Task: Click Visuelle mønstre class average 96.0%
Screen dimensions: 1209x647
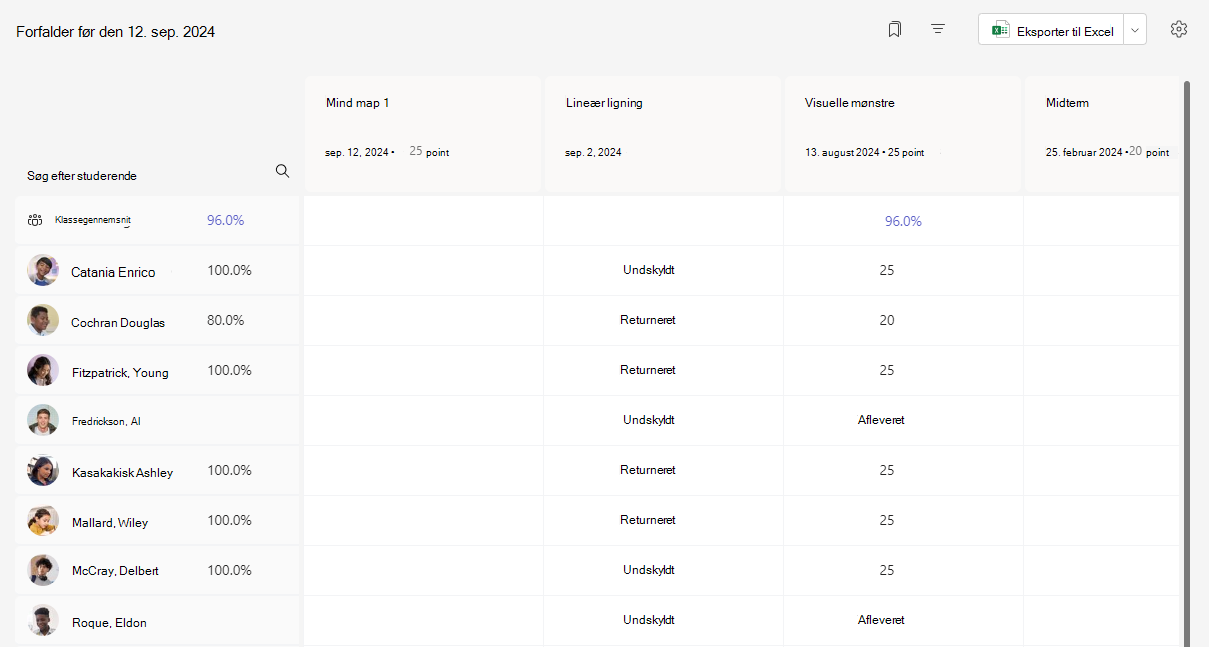Action: coord(903,221)
